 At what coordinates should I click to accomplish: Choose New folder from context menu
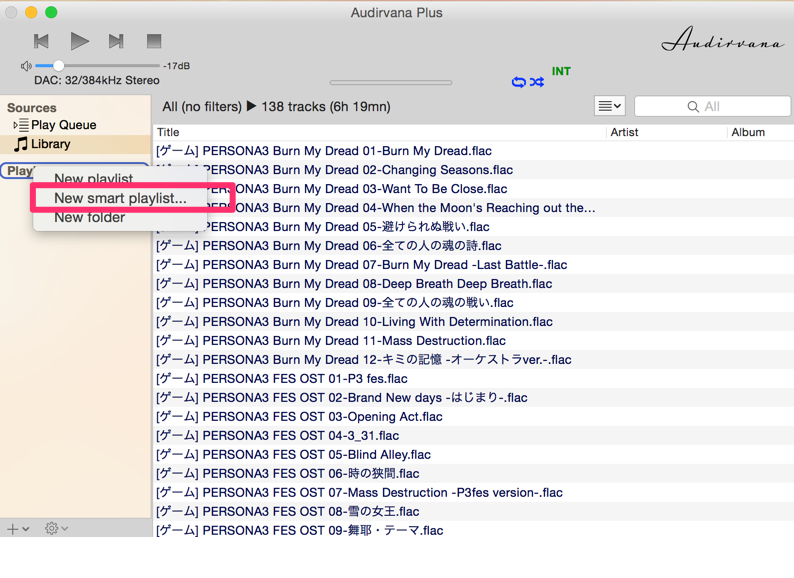[x=90, y=217]
